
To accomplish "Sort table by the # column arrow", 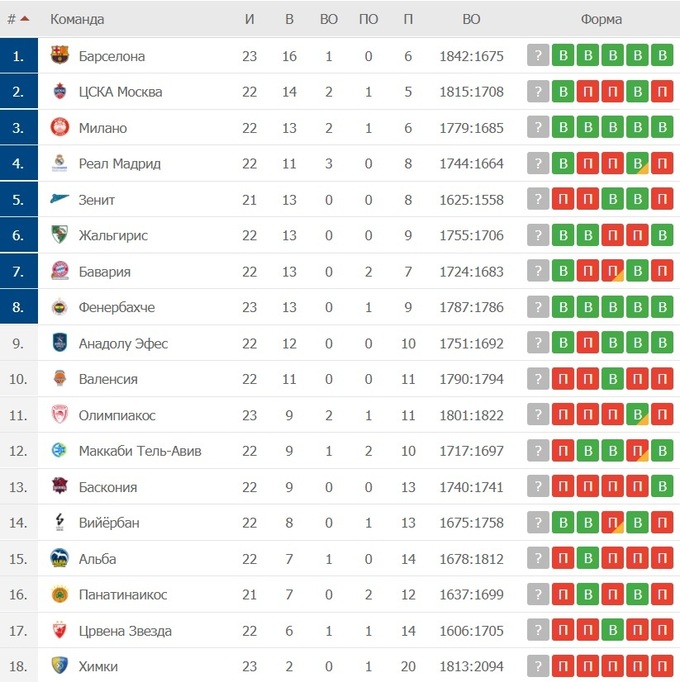I will (x=24, y=19).
